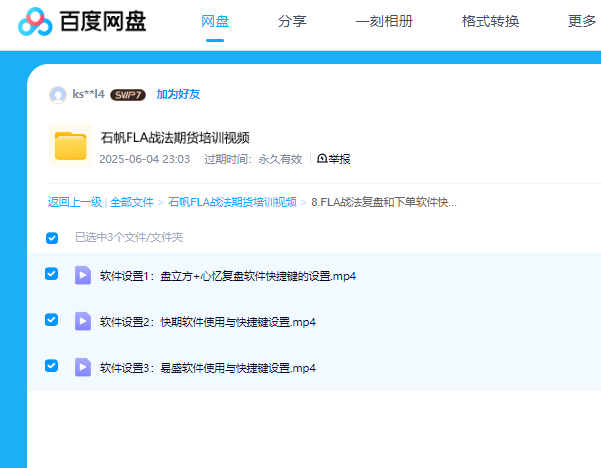
Task: Open the 一刻相册 tab
Action: [x=384, y=21]
